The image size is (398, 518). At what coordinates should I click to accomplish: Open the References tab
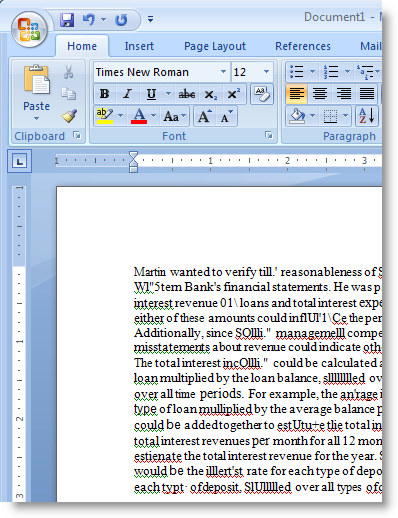pos(303,46)
